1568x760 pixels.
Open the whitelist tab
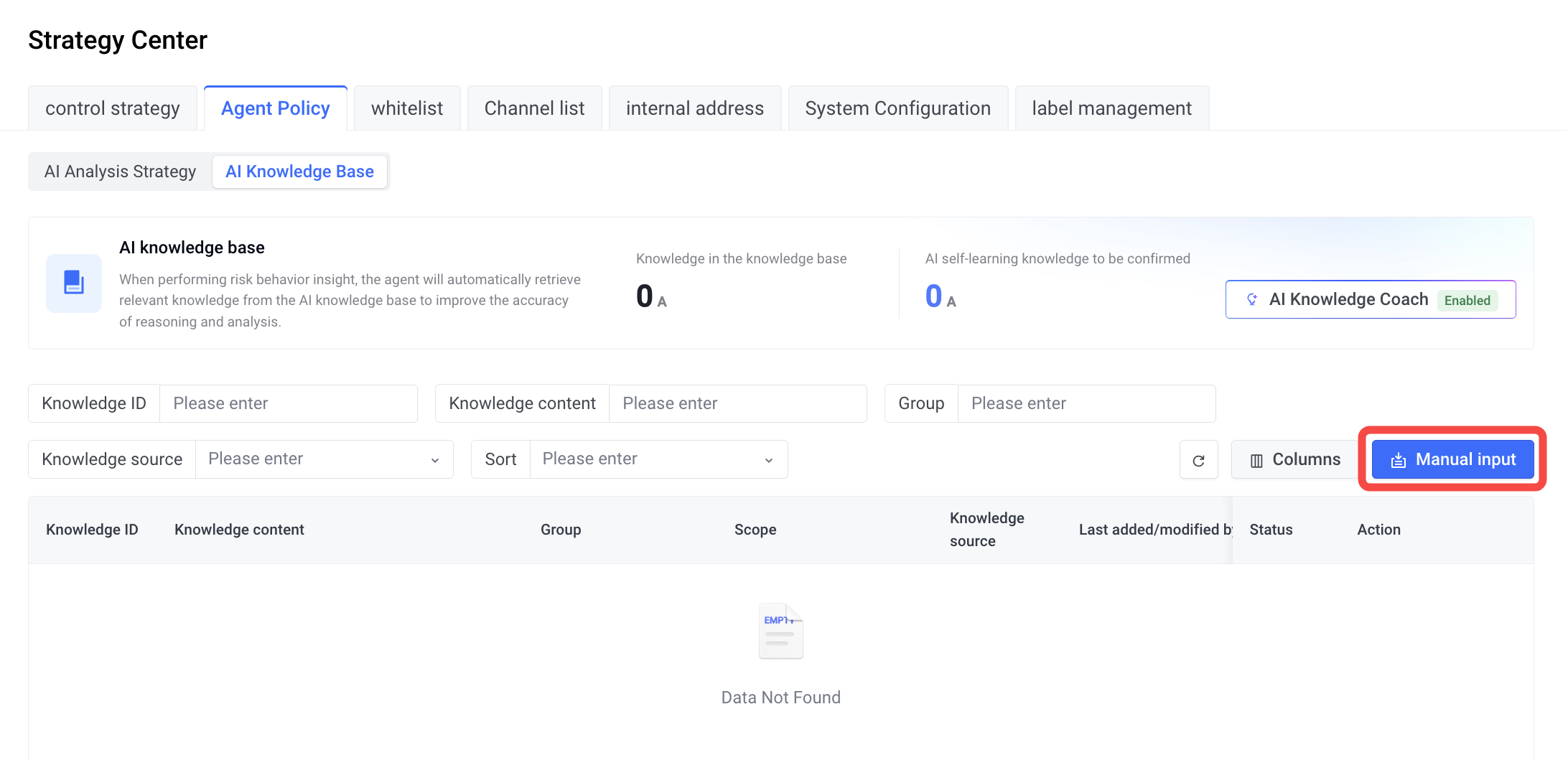pos(407,108)
